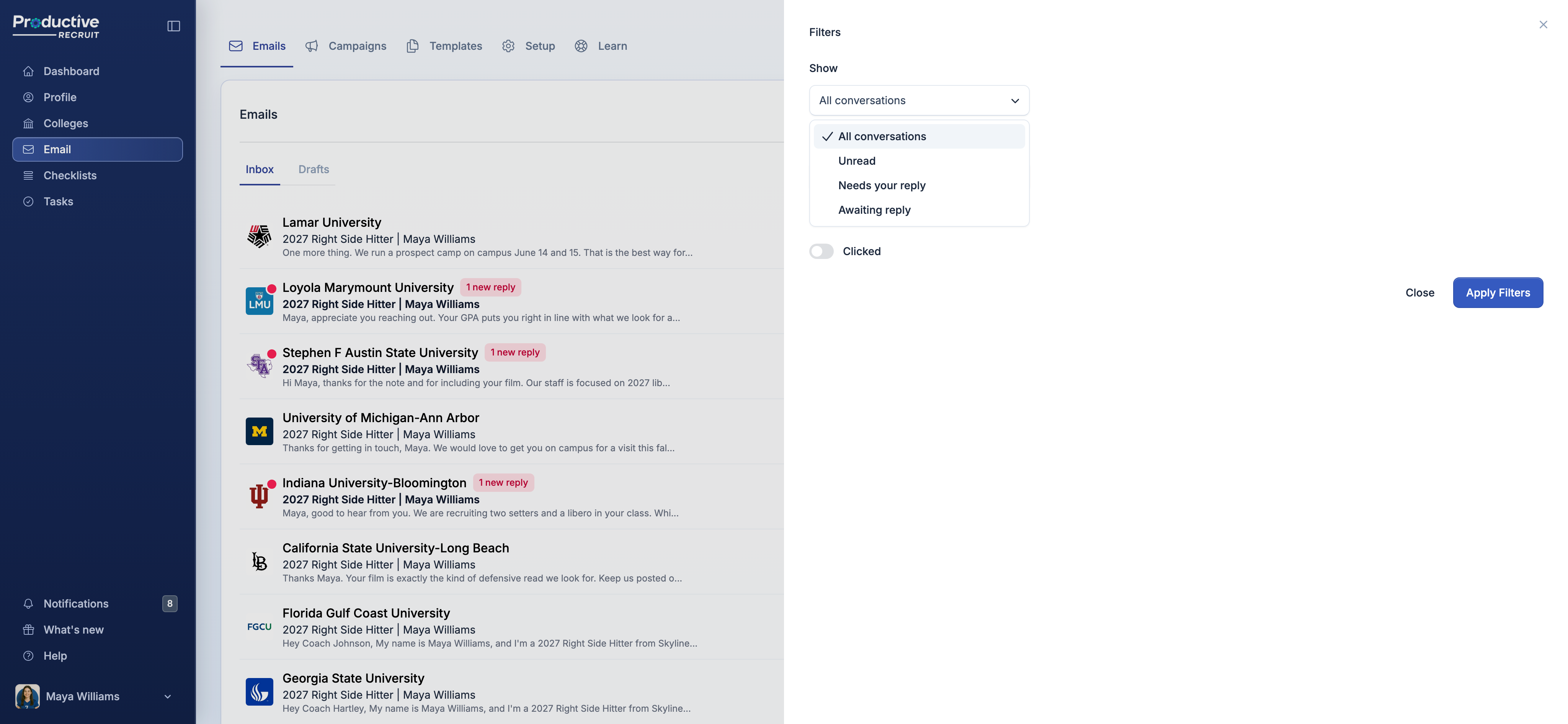Open Florida Gulf Coast University conversation
The image size is (1568, 724).
(x=511, y=627)
